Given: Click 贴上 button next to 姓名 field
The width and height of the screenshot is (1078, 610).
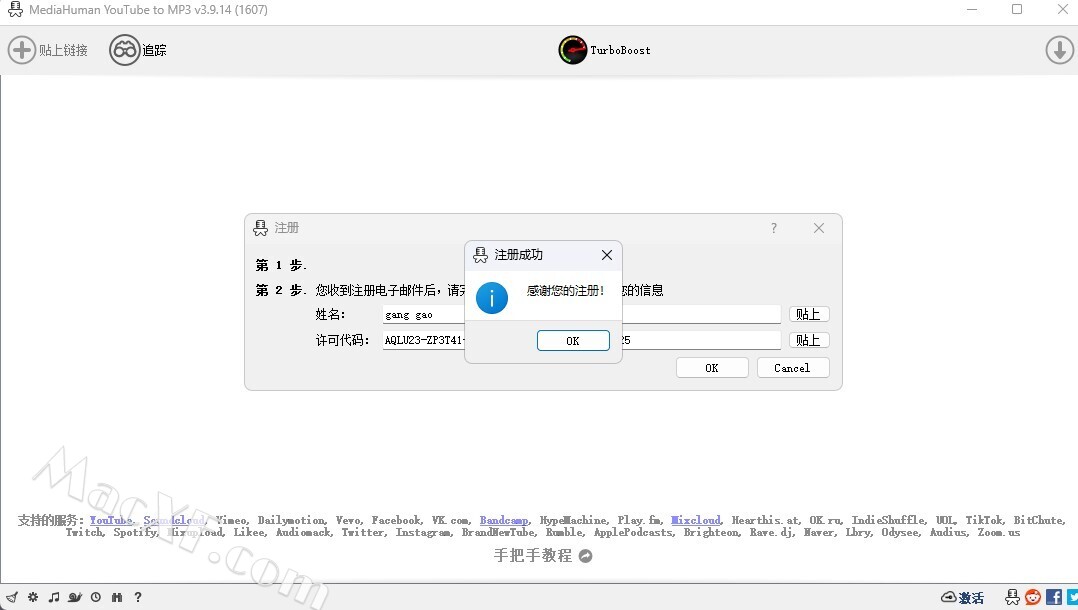Looking at the screenshot, I should tap(808, 314).
